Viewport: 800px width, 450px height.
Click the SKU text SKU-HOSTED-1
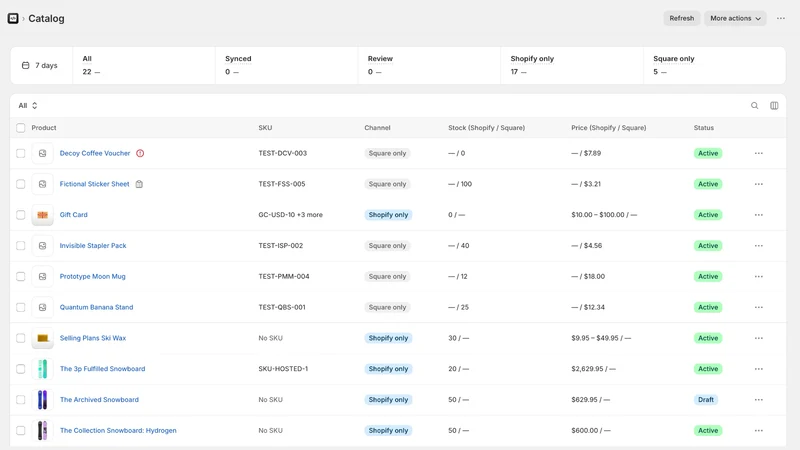click(283, 369)
